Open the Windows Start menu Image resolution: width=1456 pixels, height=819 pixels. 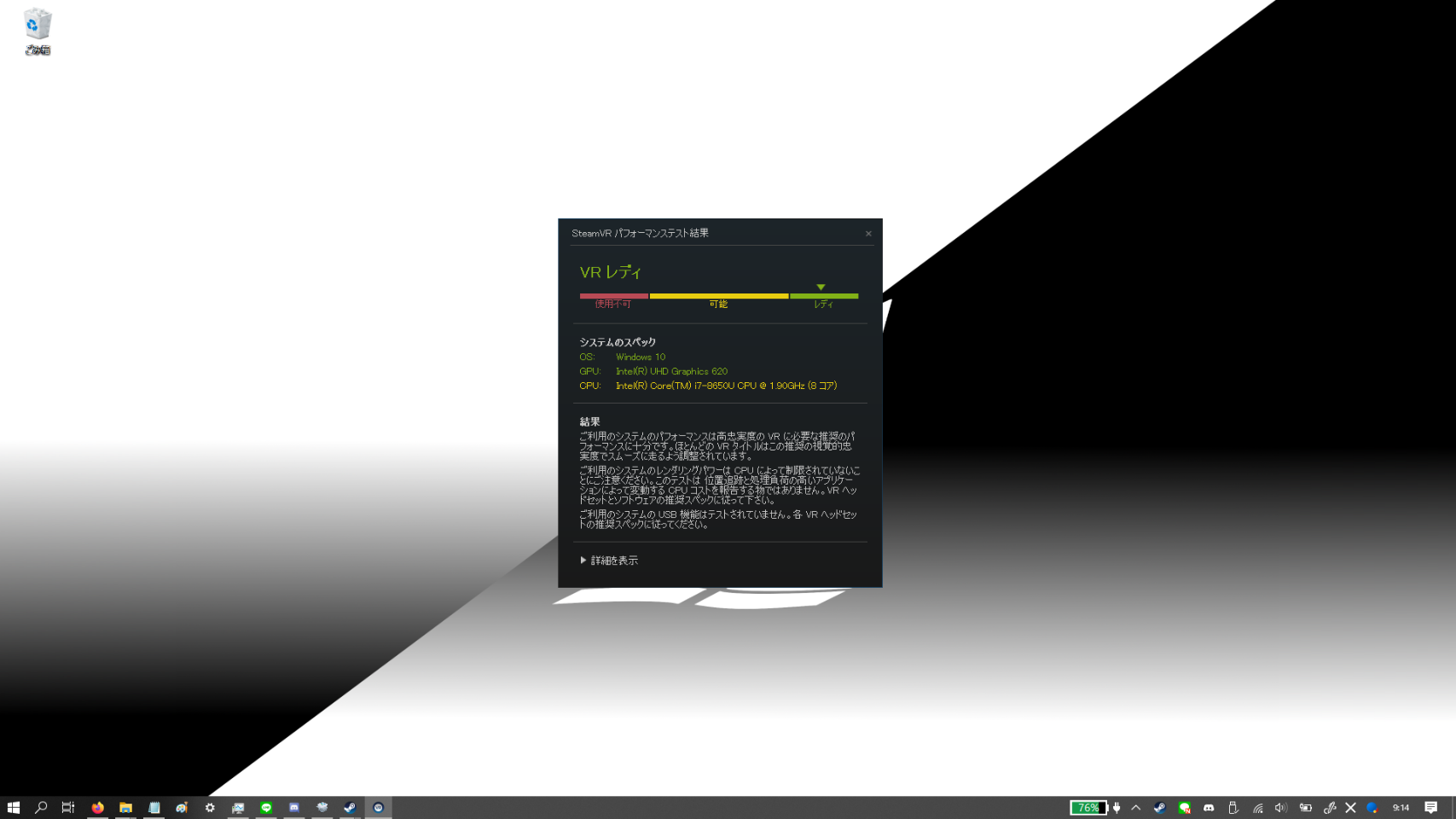[x=14, y=807]
